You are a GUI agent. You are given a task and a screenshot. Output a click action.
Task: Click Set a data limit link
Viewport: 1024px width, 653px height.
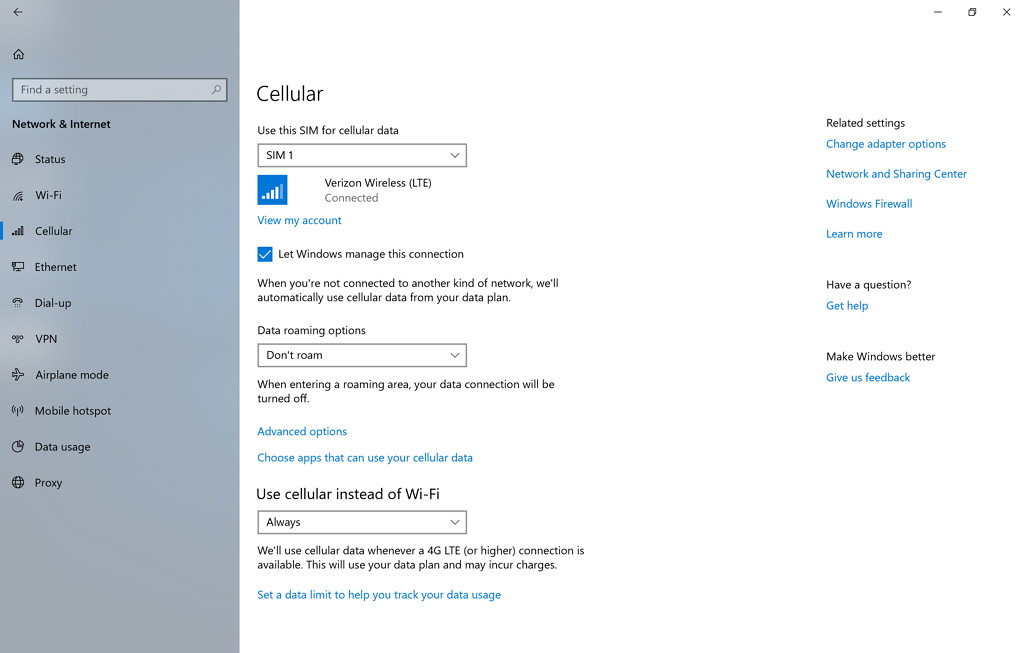click(379, 595)
